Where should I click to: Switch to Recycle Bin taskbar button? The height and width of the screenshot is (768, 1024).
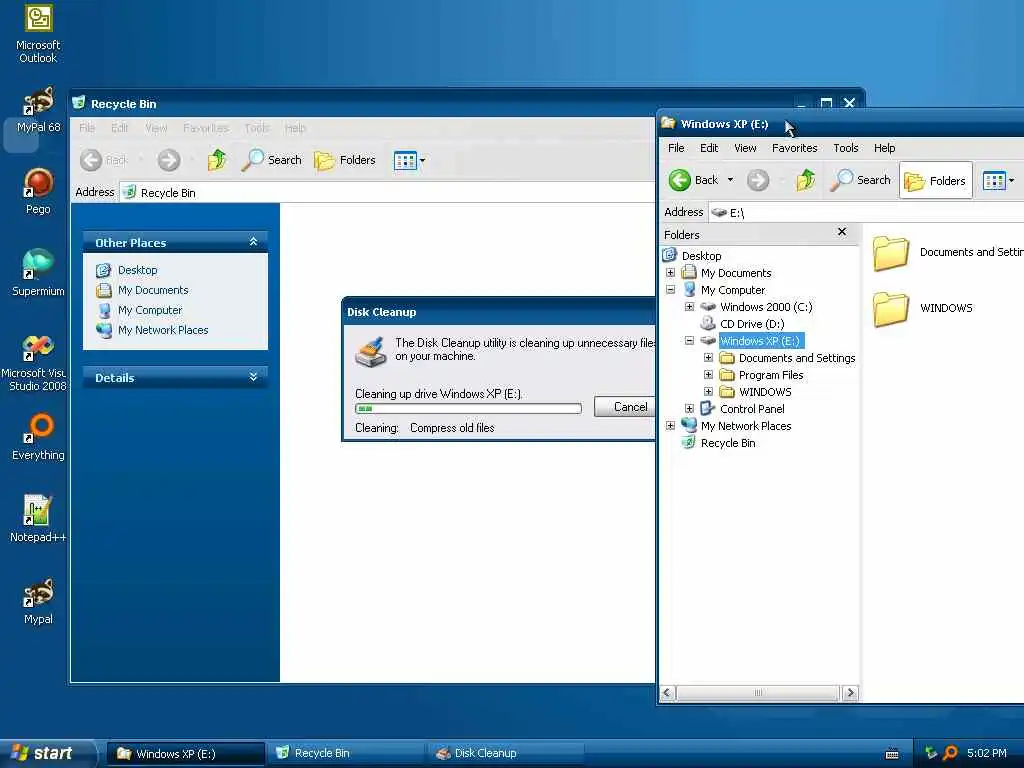[x=345, y=754]
